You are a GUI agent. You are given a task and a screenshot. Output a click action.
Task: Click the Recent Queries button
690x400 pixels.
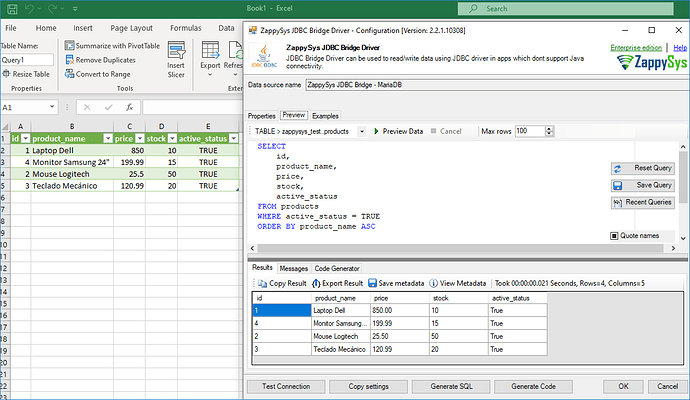coord(642,202)
